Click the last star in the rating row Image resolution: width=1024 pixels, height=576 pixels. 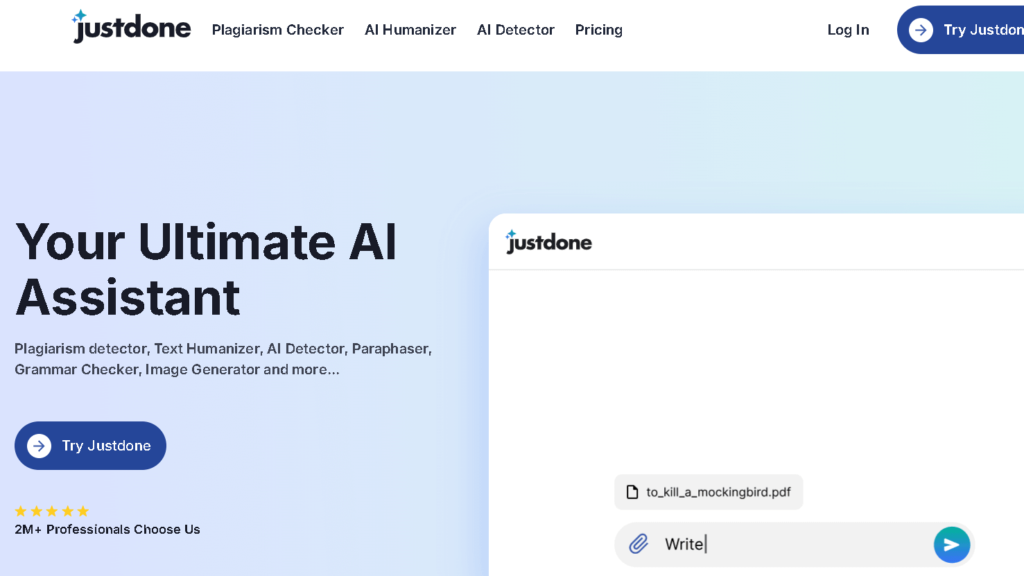click(x=83, y=510)
